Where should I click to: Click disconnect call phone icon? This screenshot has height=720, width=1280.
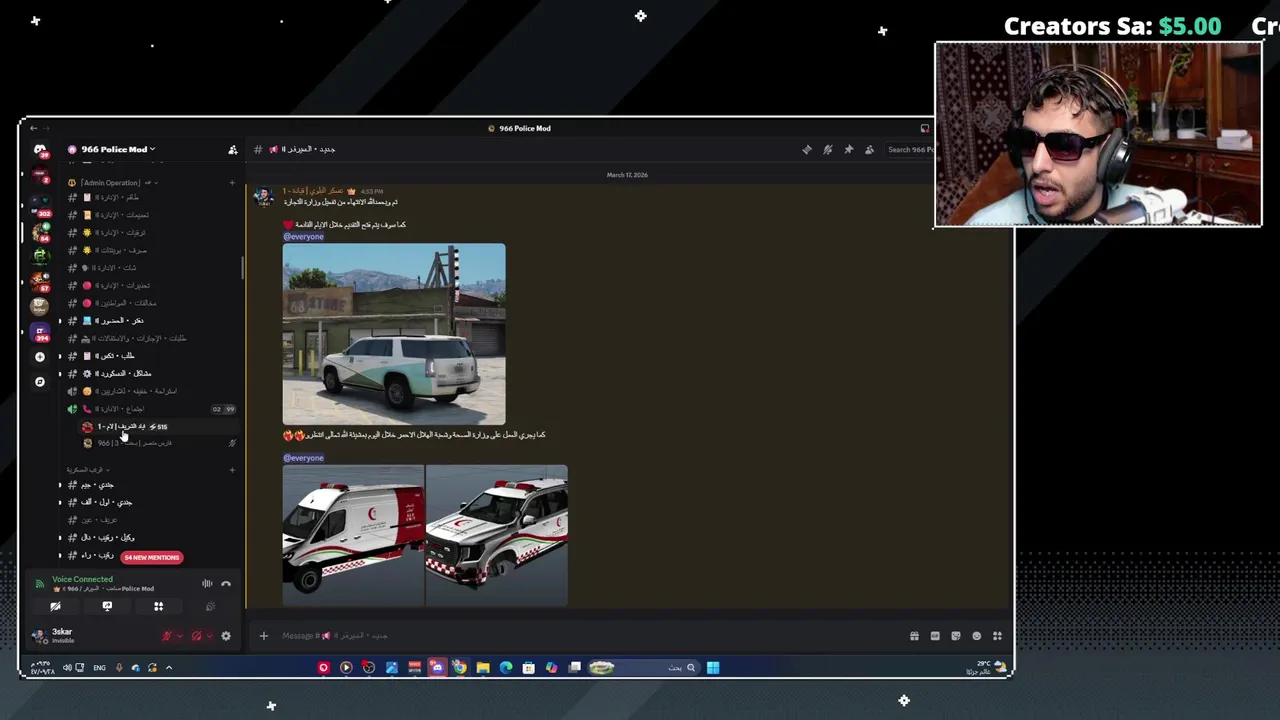pyautogui.click(x=226, y=584)
